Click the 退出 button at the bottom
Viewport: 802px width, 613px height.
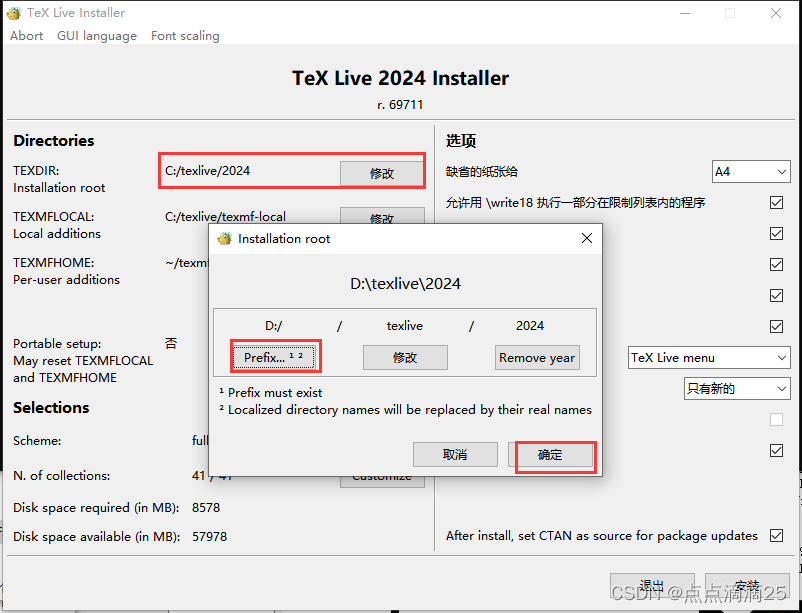click(652, 585)
